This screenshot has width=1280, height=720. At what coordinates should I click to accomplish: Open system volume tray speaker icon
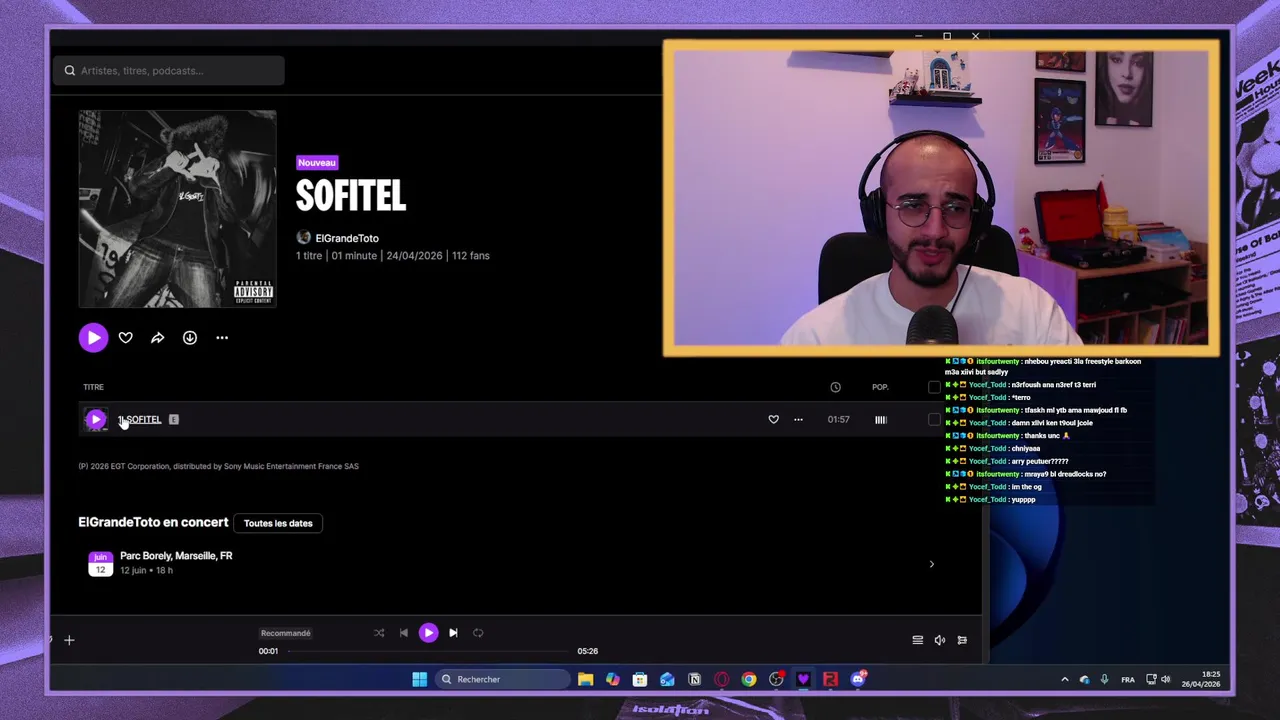[1166, 680]
